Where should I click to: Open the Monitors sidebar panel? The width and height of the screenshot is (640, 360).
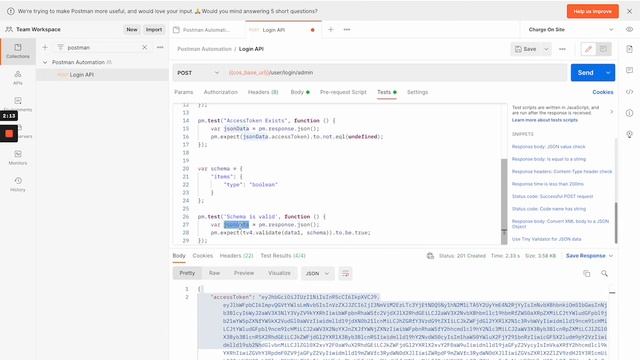point(18,158)
